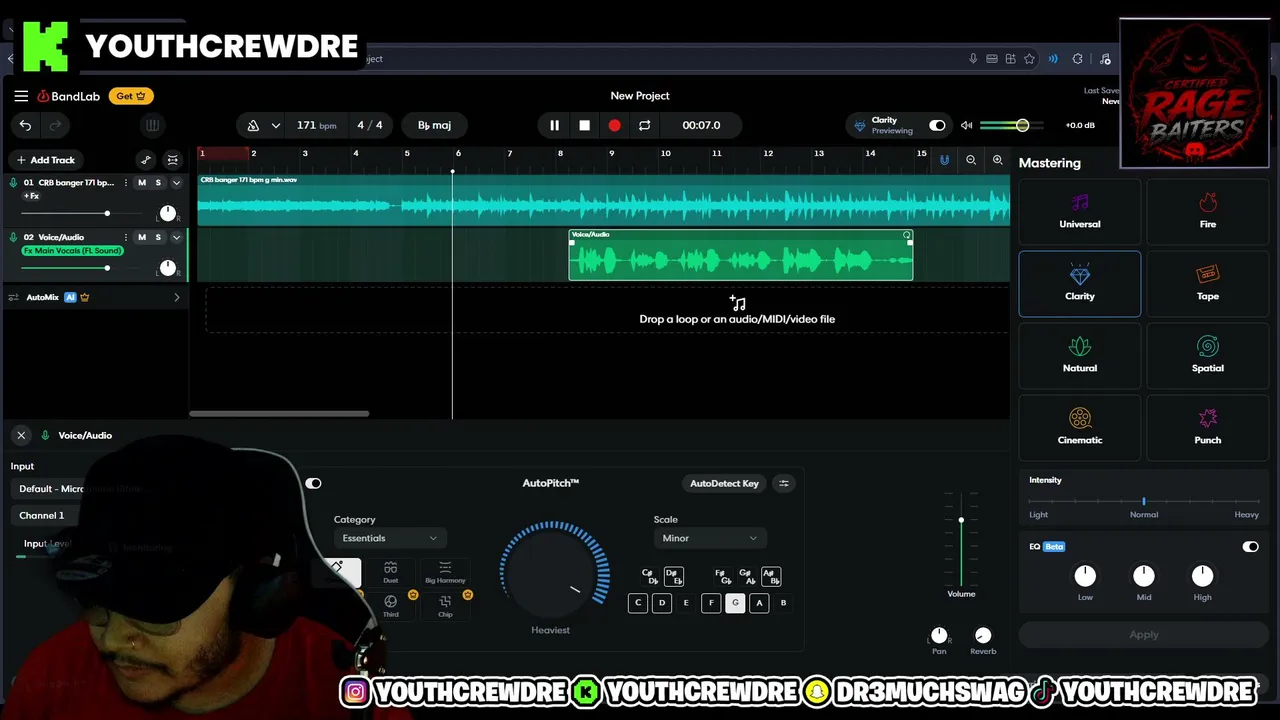The height and width of the screenshot is (720, 1280).
Task: Undo the last action
Action: tap(25, 125)
